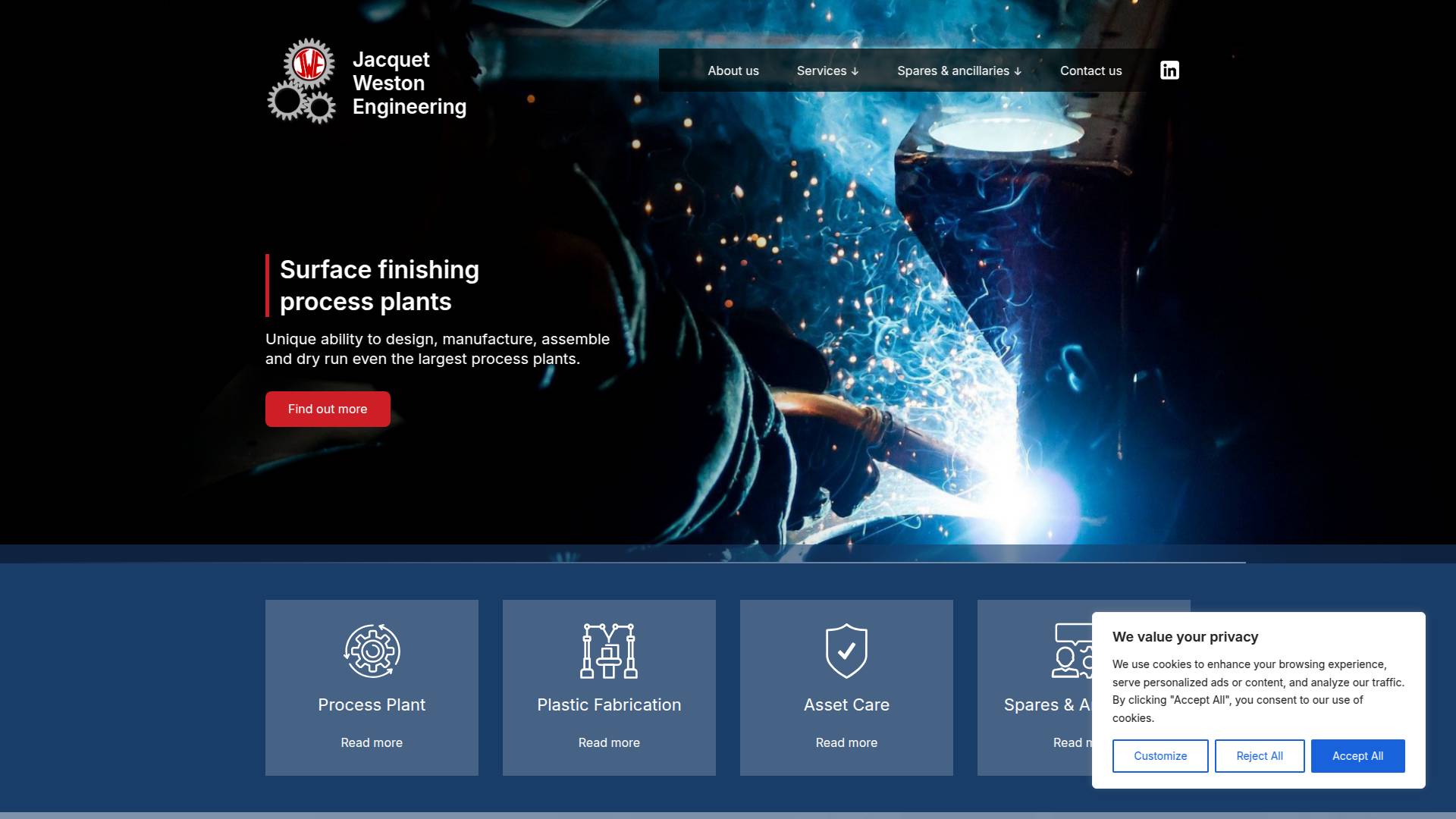Image resolution: width=1456 pixels, height=819 pixels.
Task: Expand the Services dropdown arrow
Action: (x=855, y=71)
